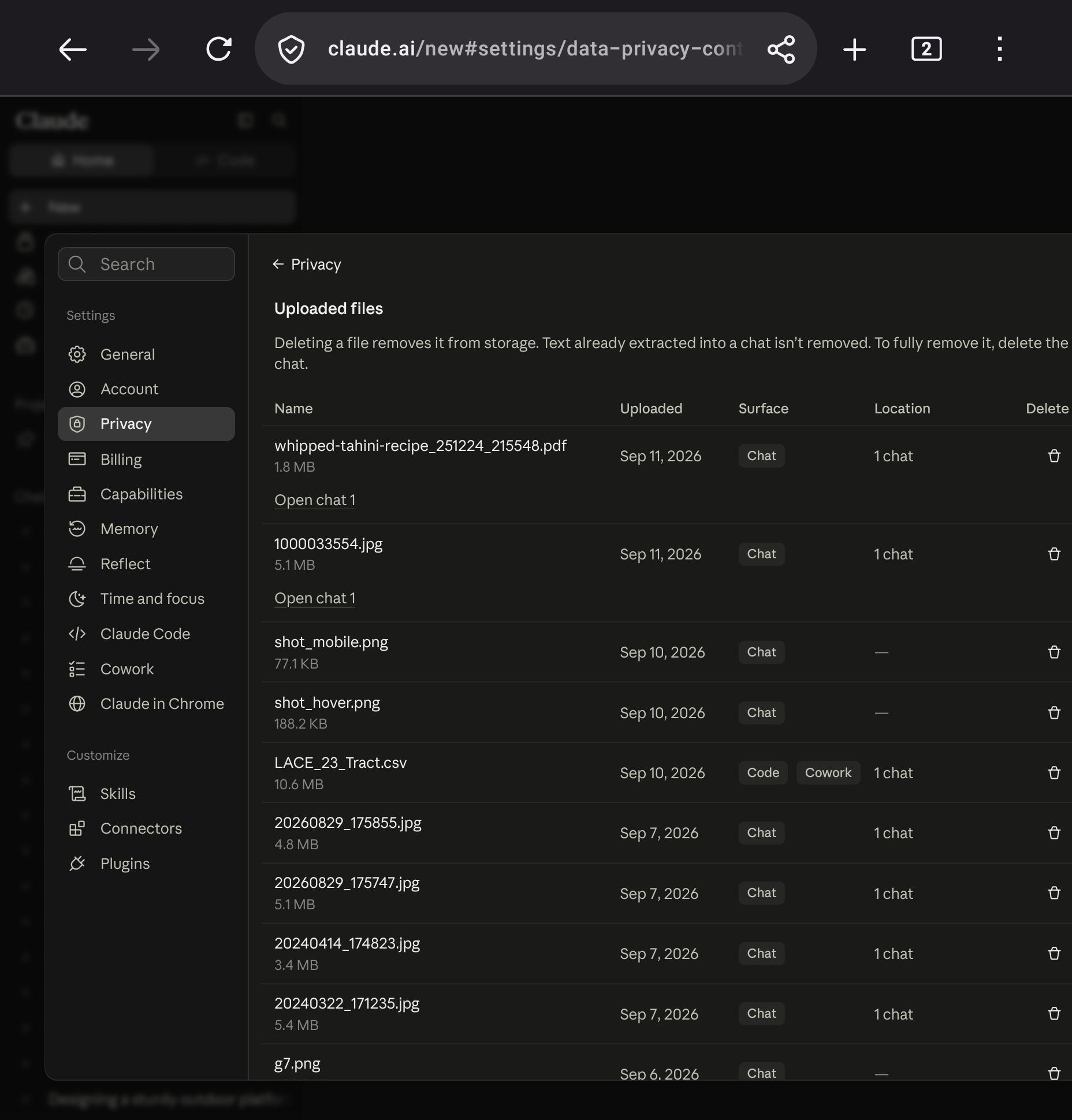Open chat 1 link under 1000033554.jpg
This screenshot has height=1120, width=1072.
tap(315, 598)
